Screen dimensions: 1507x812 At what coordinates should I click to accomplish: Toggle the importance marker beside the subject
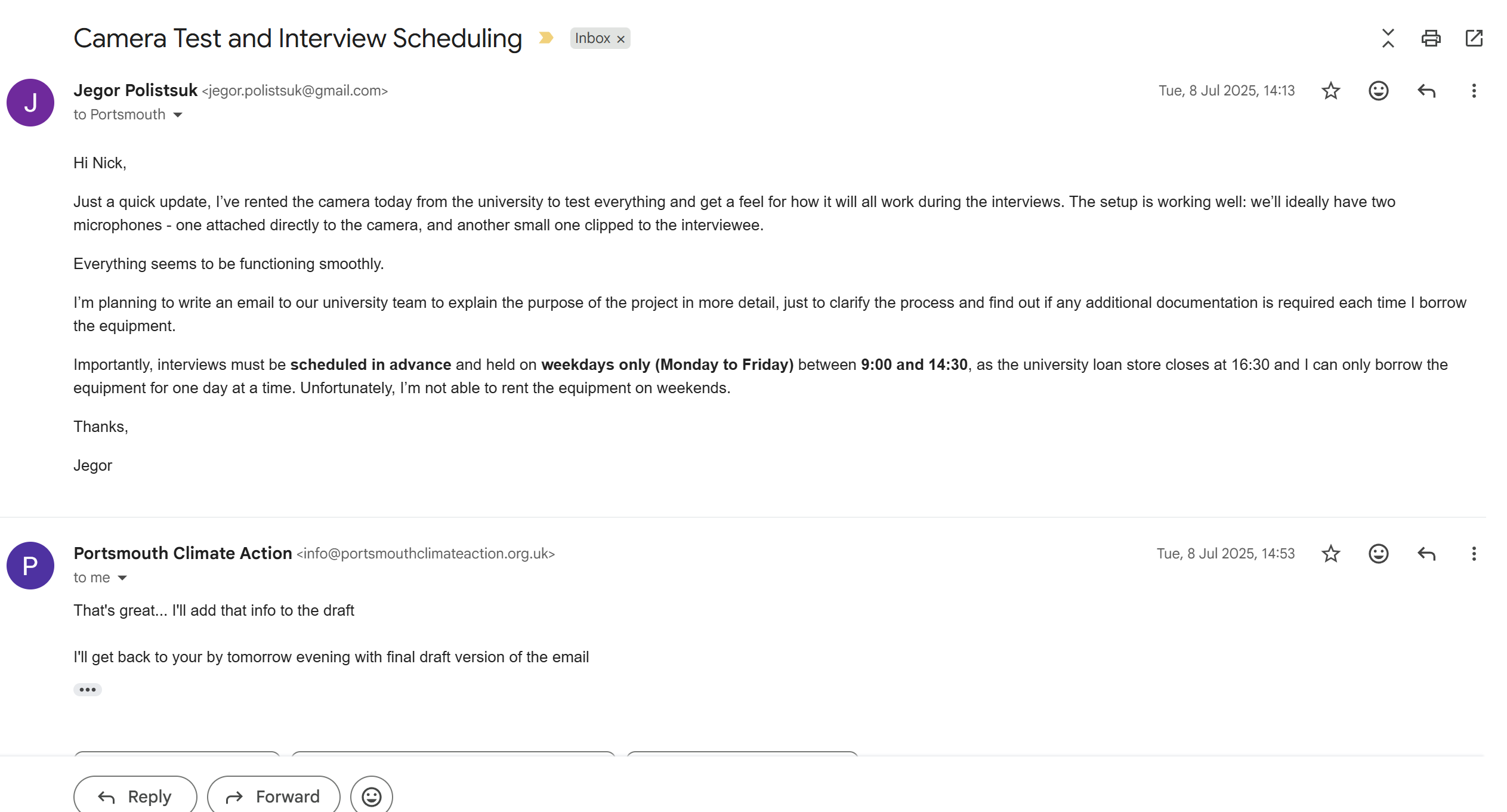point(546,38)
